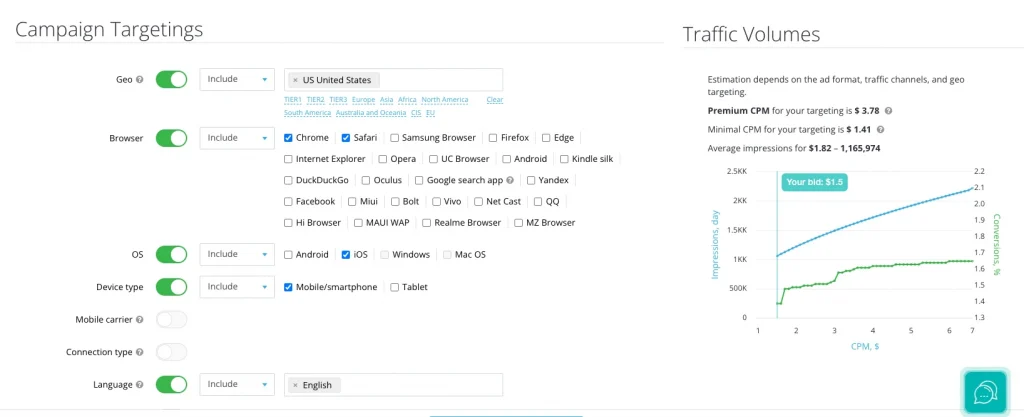Open the OS Include dropdown
The image size is (1024, 417).
237,255
